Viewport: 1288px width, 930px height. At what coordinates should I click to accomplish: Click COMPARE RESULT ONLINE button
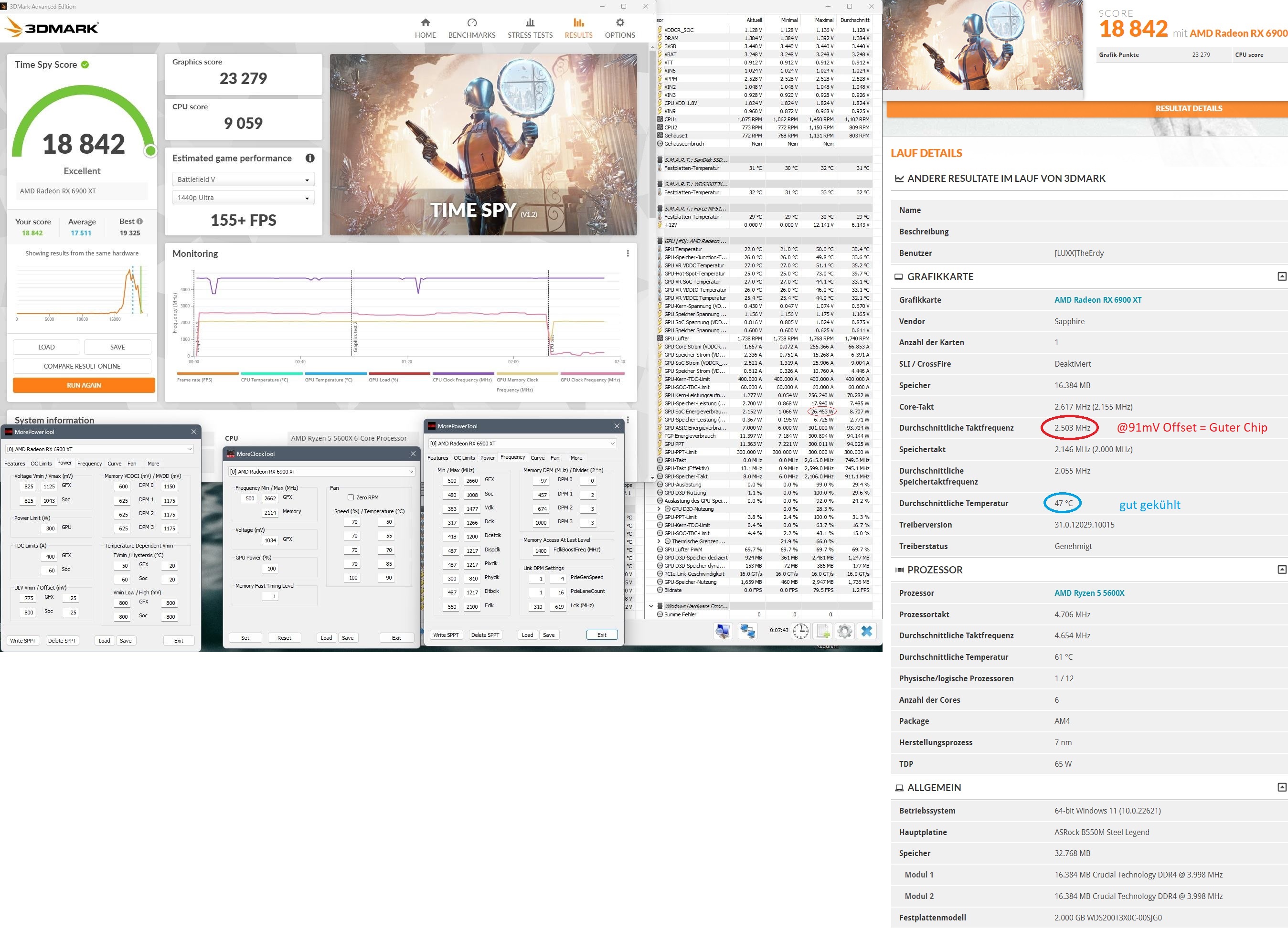[x=82, y=366]
